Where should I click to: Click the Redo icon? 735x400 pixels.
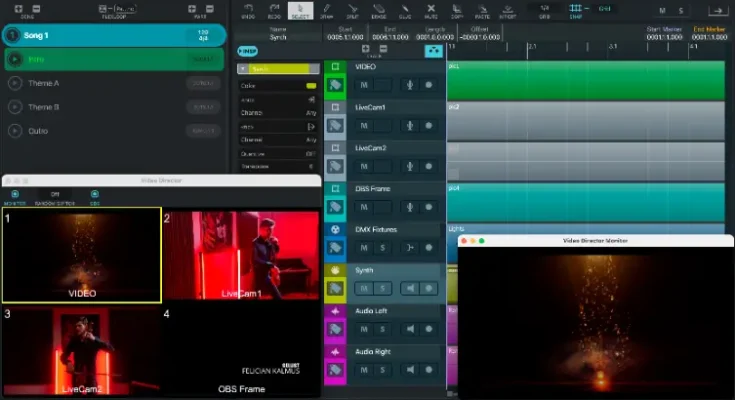click(x=273, y=10)
